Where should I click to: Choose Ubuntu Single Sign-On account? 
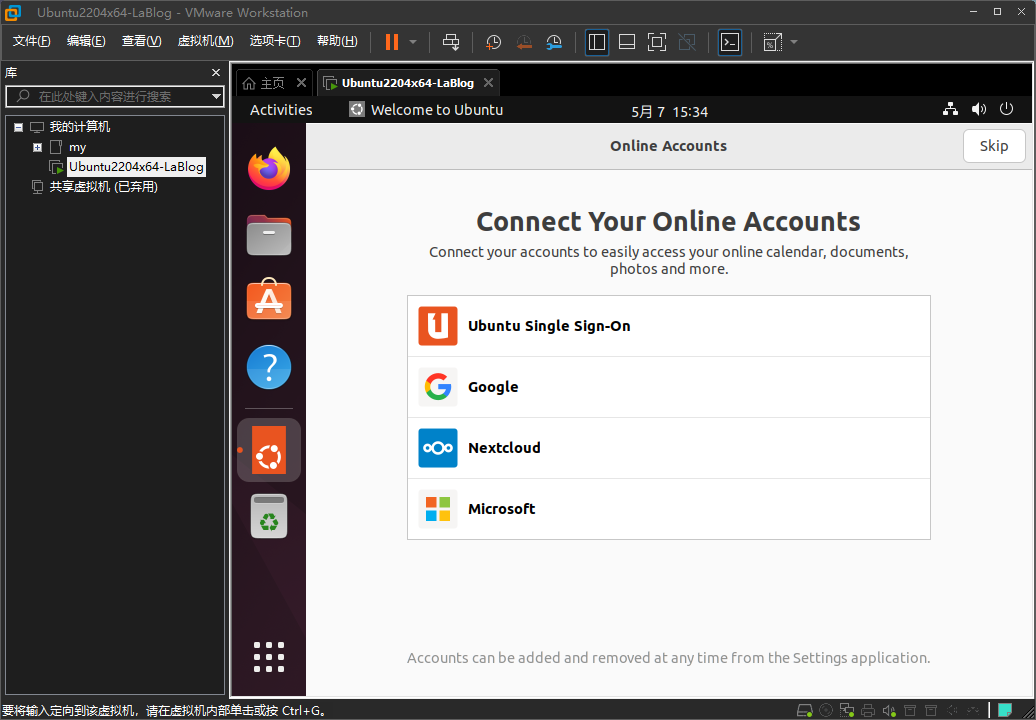[x=669, y=326]
